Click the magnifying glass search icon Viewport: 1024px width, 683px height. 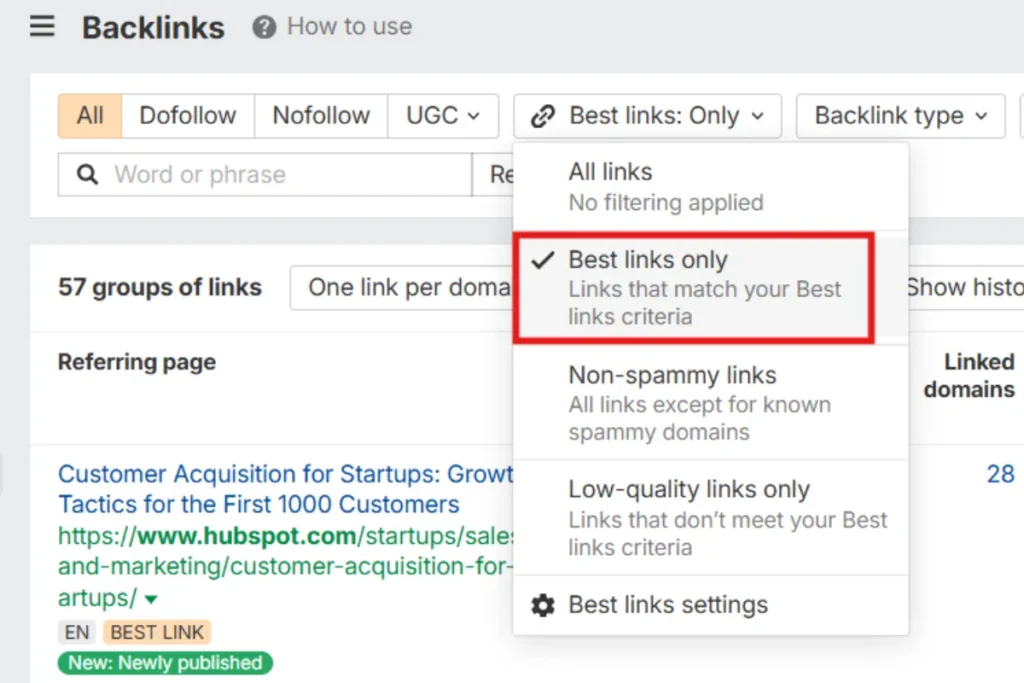(x=87, y=175)
